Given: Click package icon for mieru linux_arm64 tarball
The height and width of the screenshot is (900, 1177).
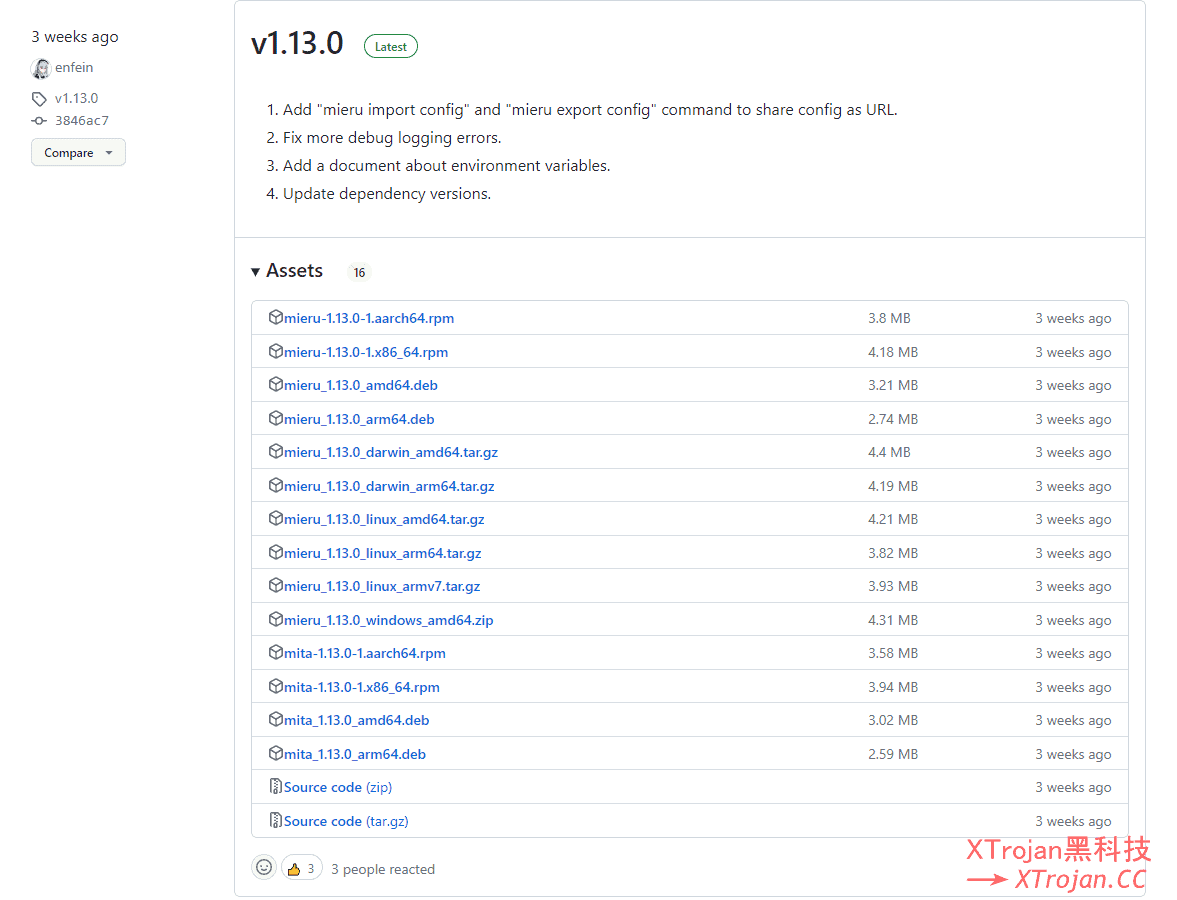Looking at the screenshot, I should 275,552.
